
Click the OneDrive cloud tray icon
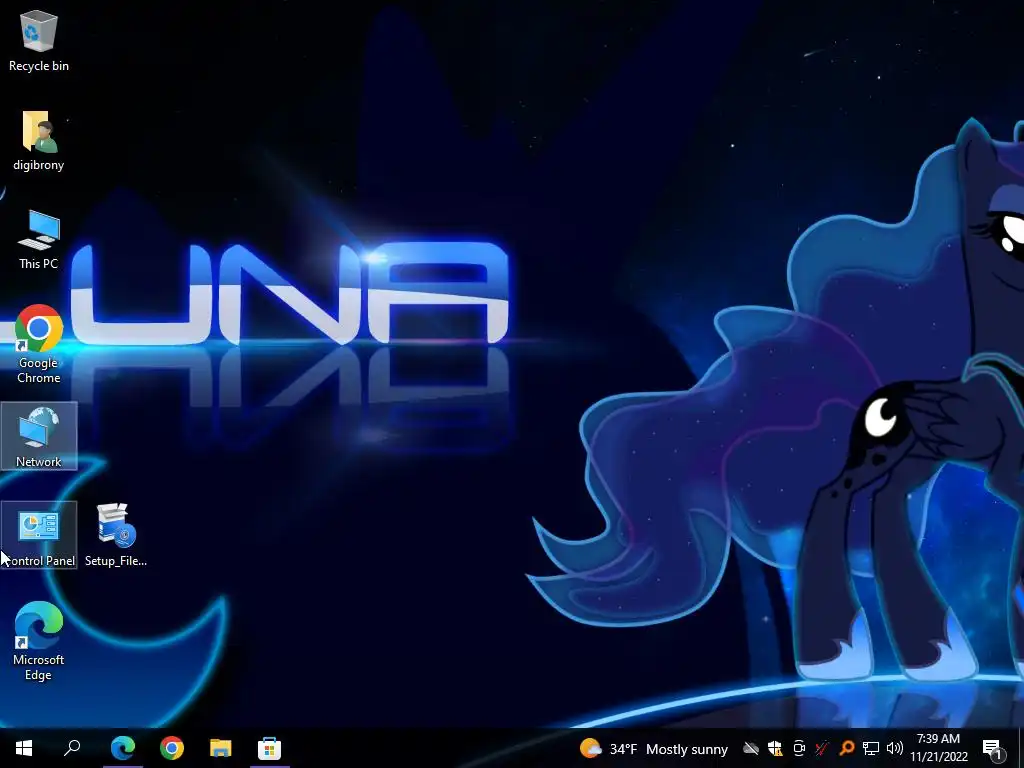[751, 748]
